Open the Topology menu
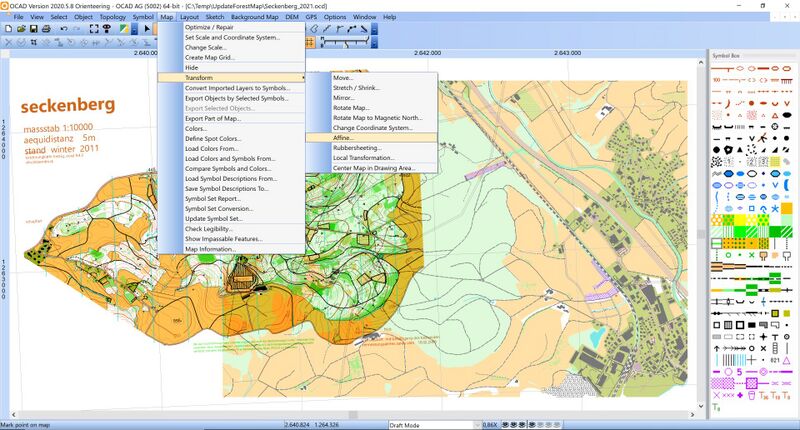The image size is (800, 430). [x=112, y=17]
